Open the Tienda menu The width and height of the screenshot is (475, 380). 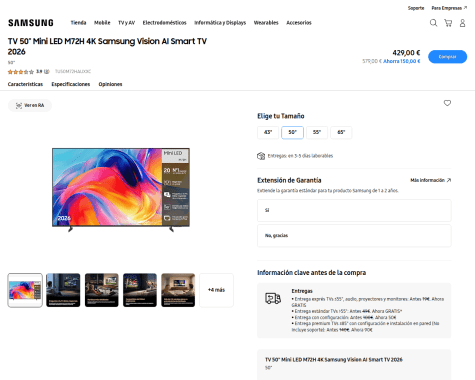point(78,23)
